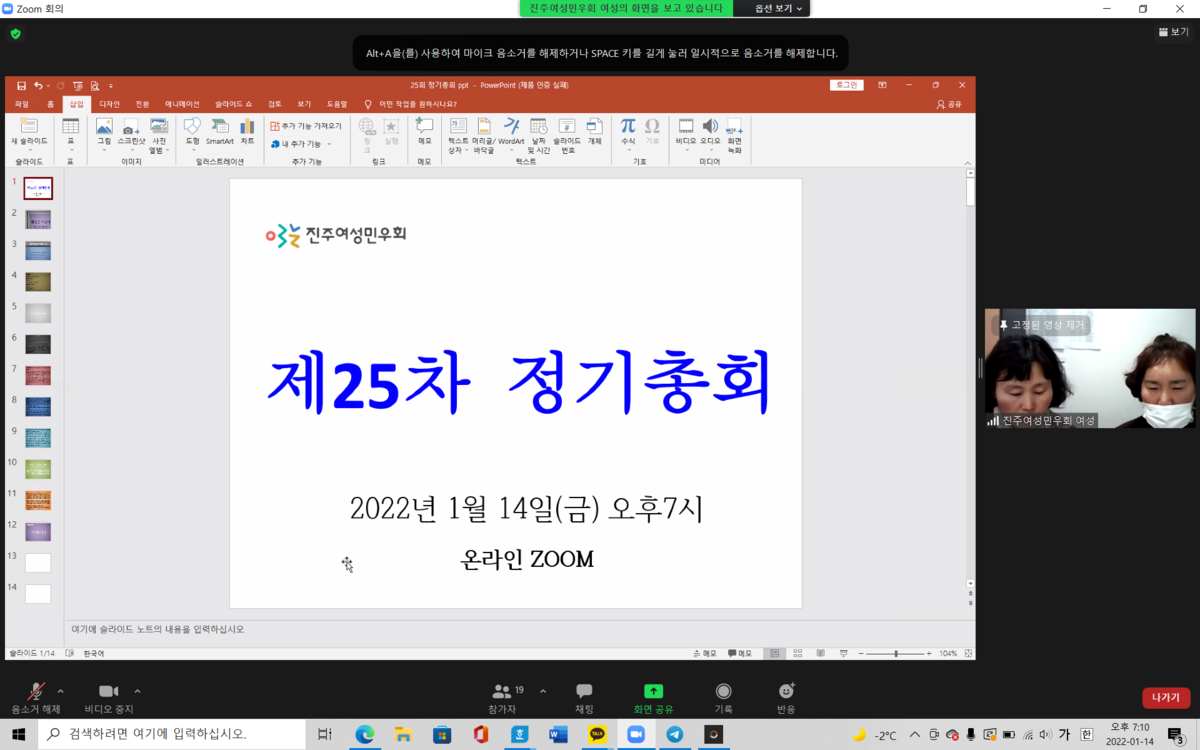Screen dimensions: 1200x750
Task: Insert a 텍스트 상자 (Text Box)
Action: tap(458, 135)
